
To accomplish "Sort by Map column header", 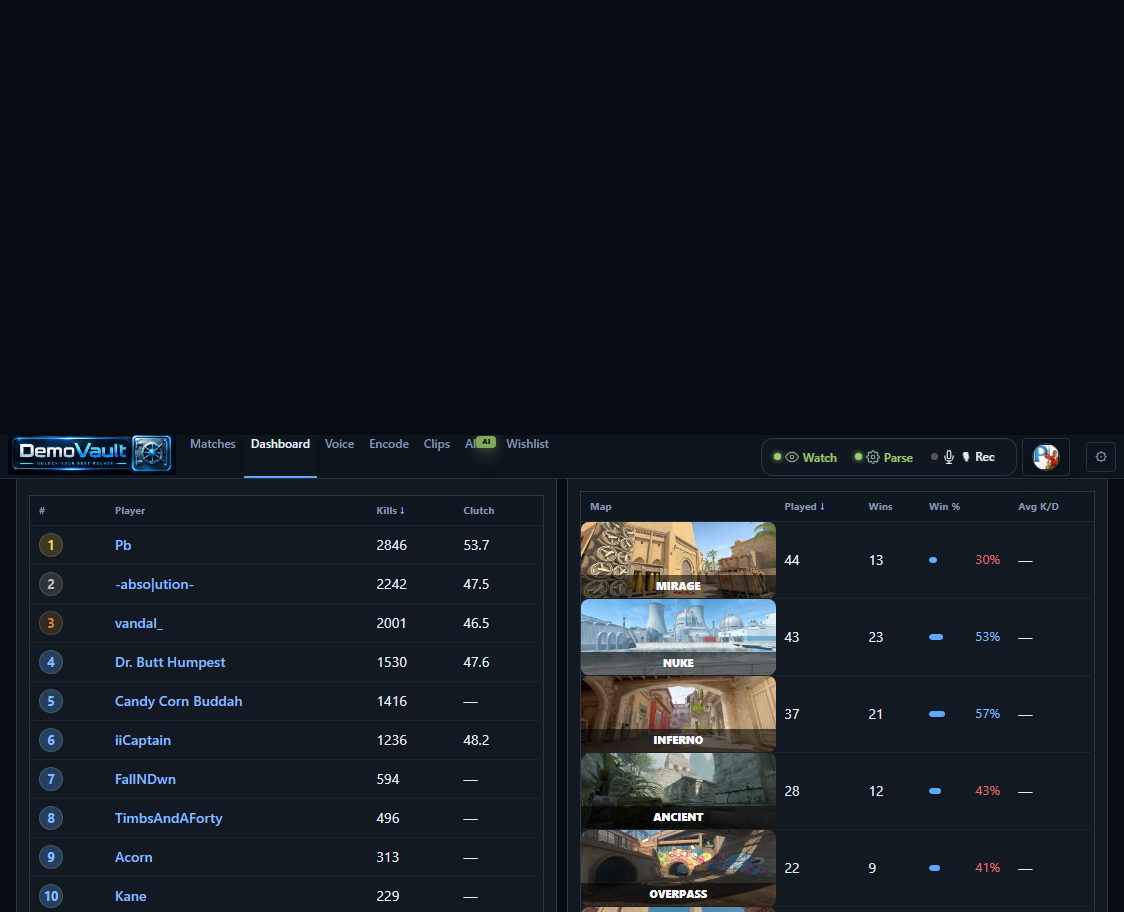I will pos(601,506).
